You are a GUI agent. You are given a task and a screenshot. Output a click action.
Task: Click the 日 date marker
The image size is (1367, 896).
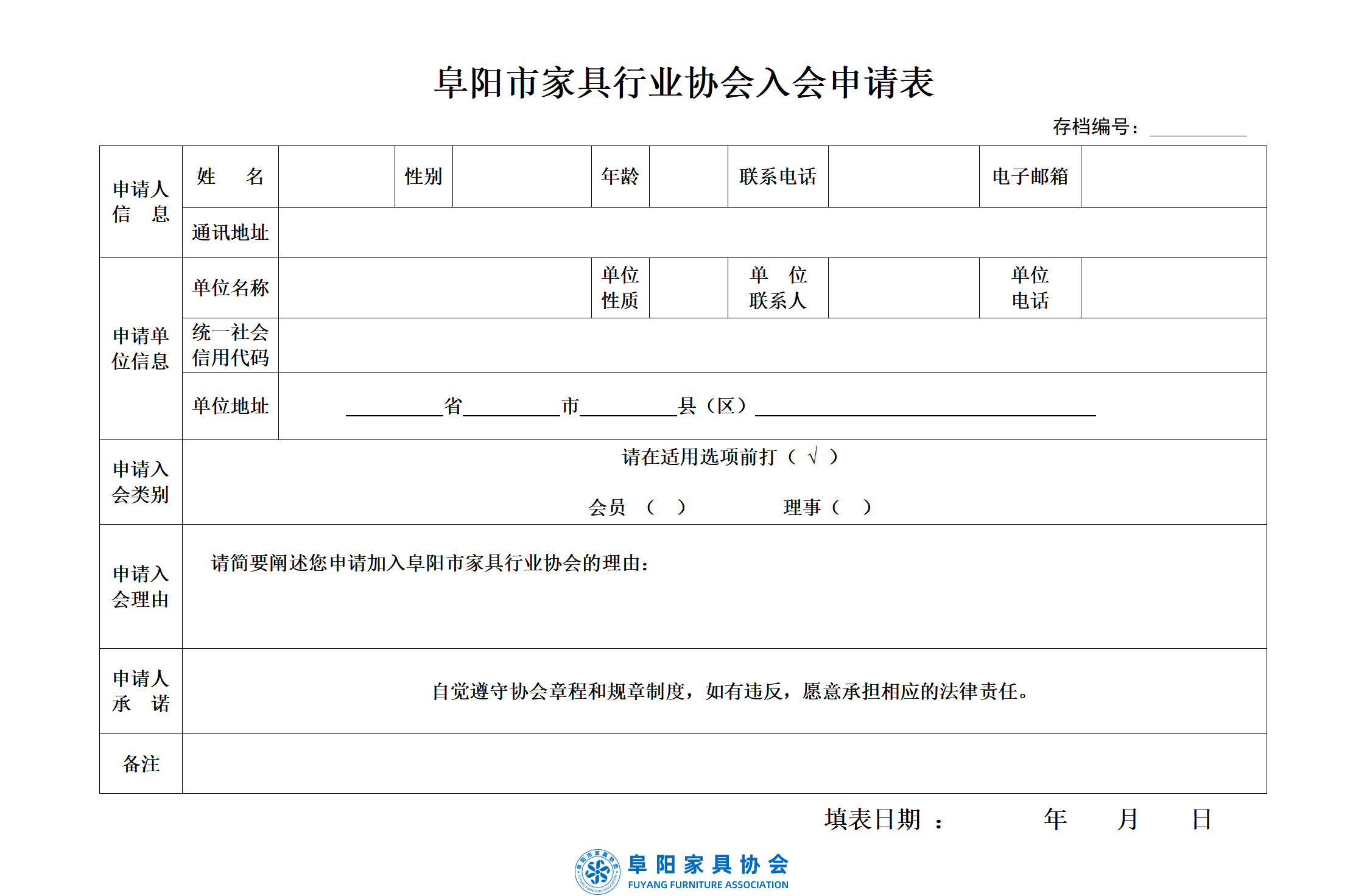(1201, 819)
